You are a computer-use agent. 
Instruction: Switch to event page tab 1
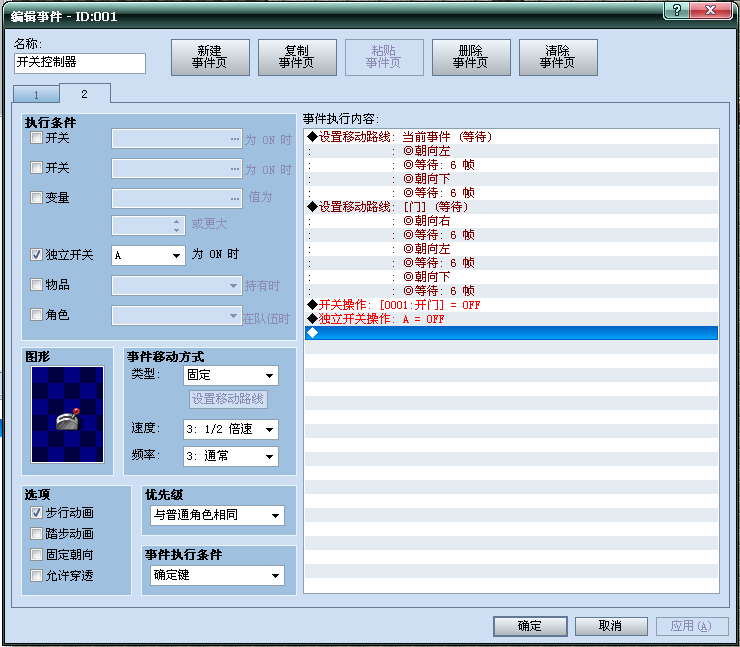[37, 94]
